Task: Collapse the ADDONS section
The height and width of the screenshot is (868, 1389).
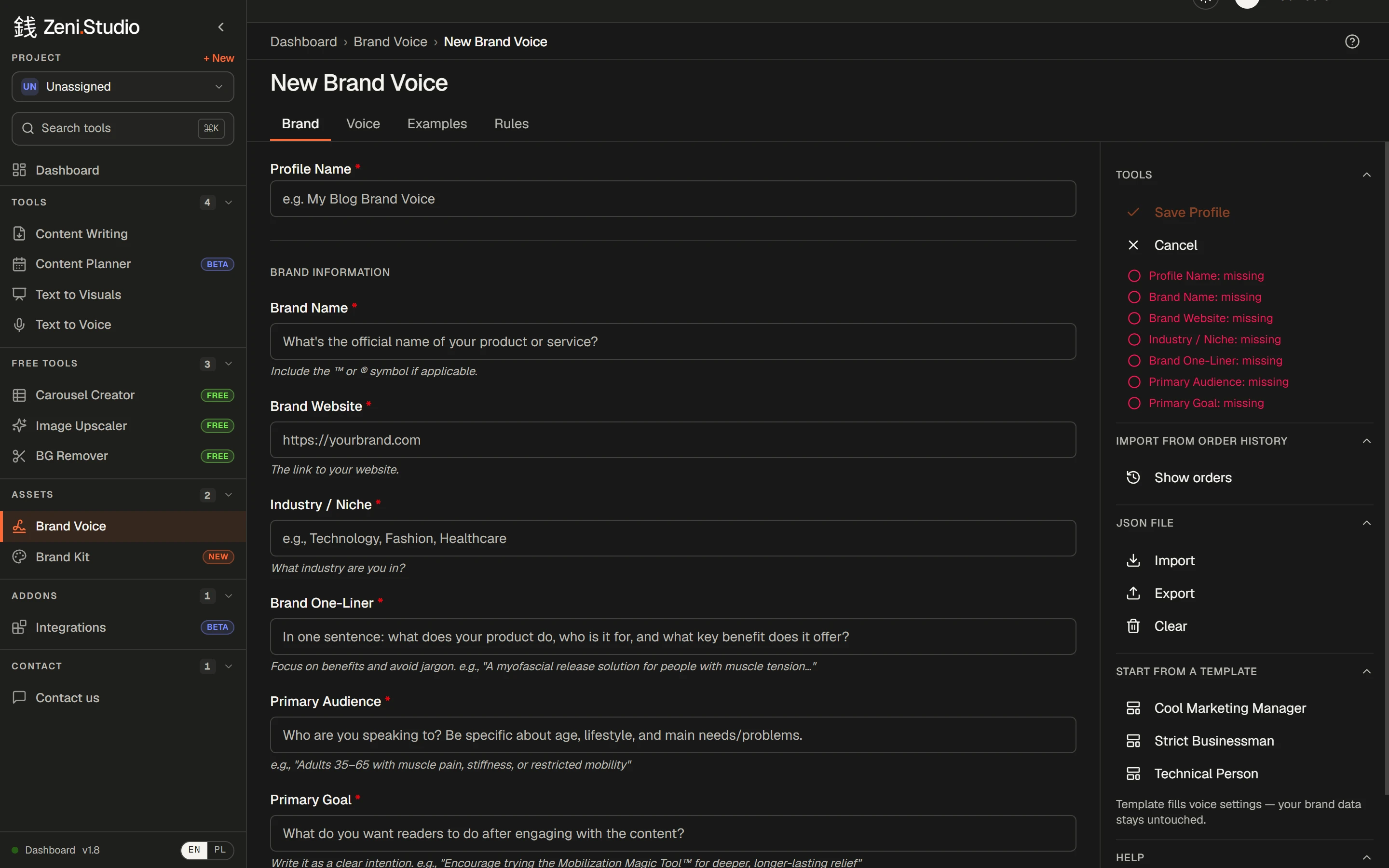Action: point(229,596)
